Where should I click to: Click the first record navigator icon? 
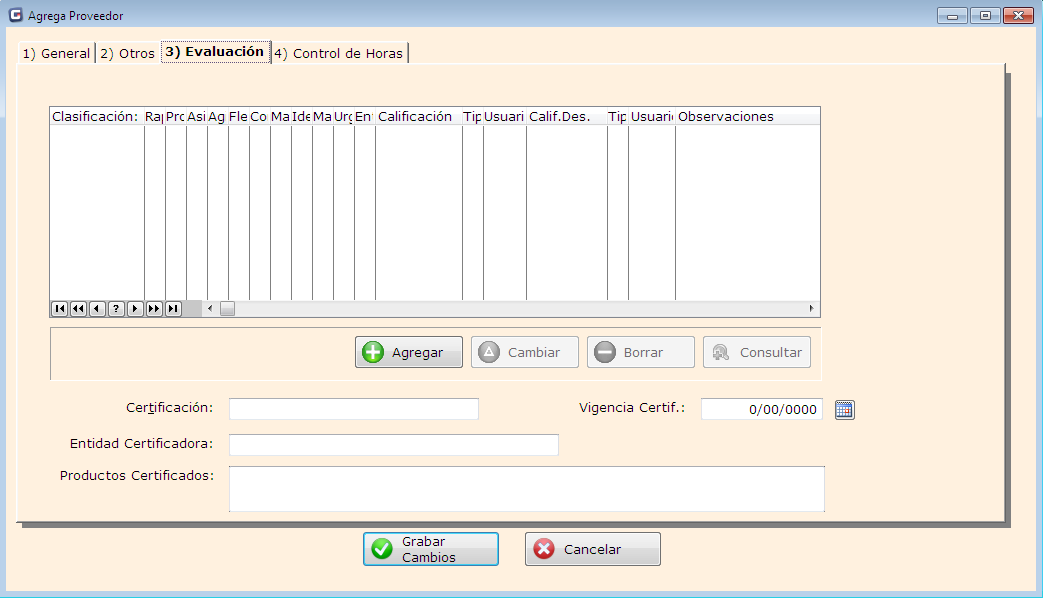[59, 308]
